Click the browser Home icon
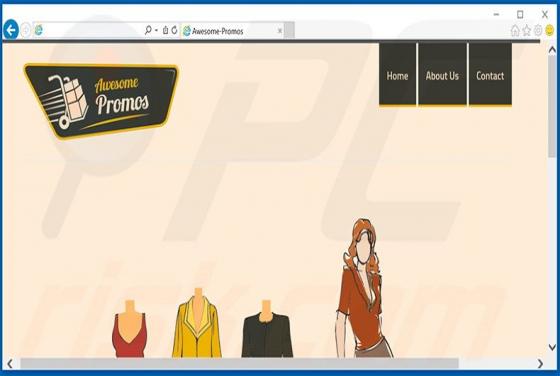 click(515, 31)
